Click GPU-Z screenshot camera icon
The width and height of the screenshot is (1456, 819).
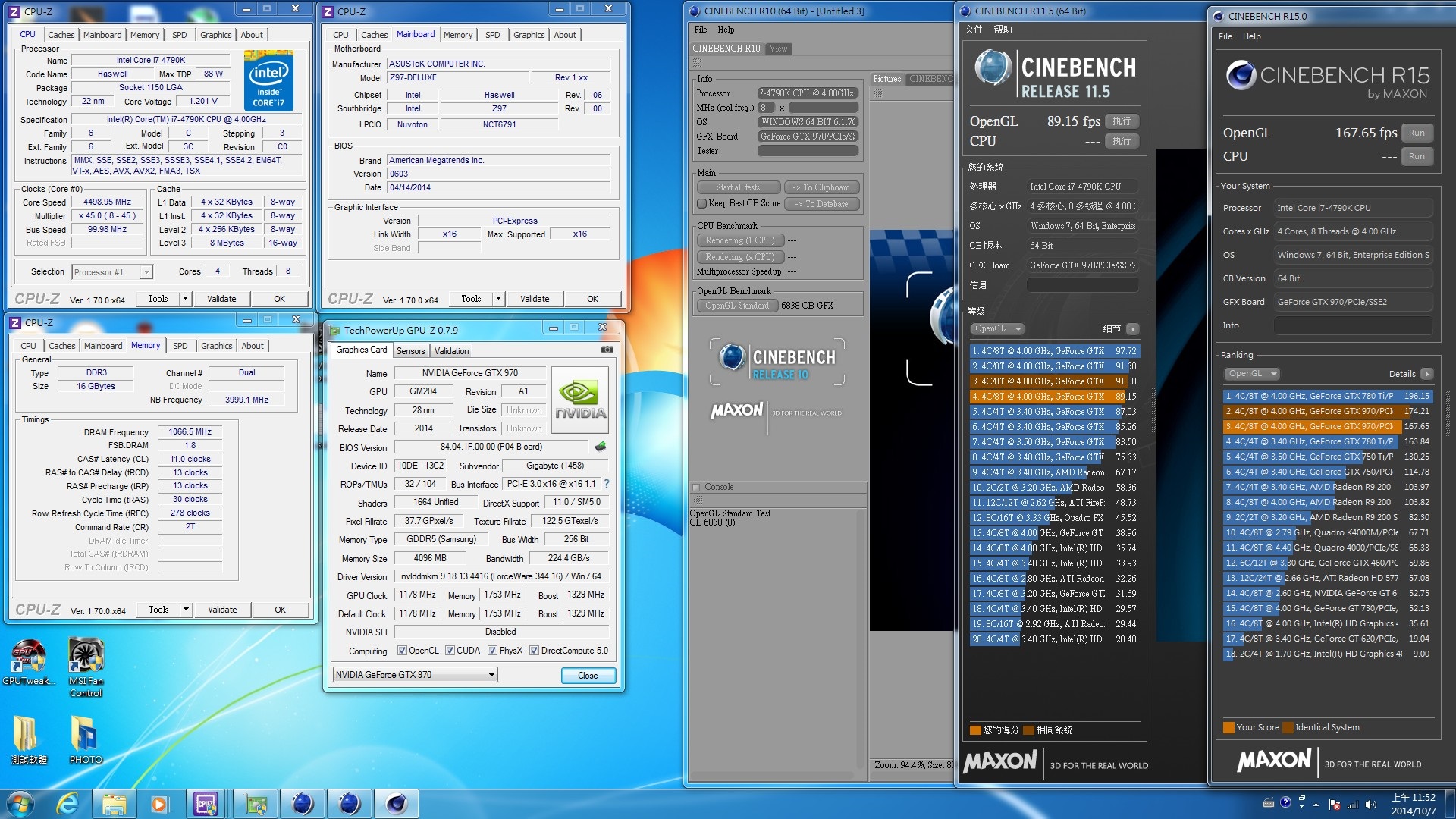[x=607, y=350]
